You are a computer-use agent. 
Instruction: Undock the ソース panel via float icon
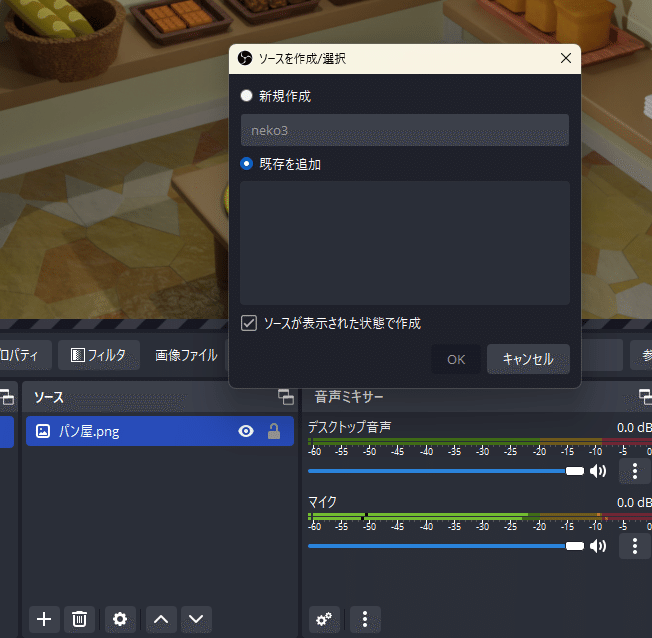coord(286,397)
